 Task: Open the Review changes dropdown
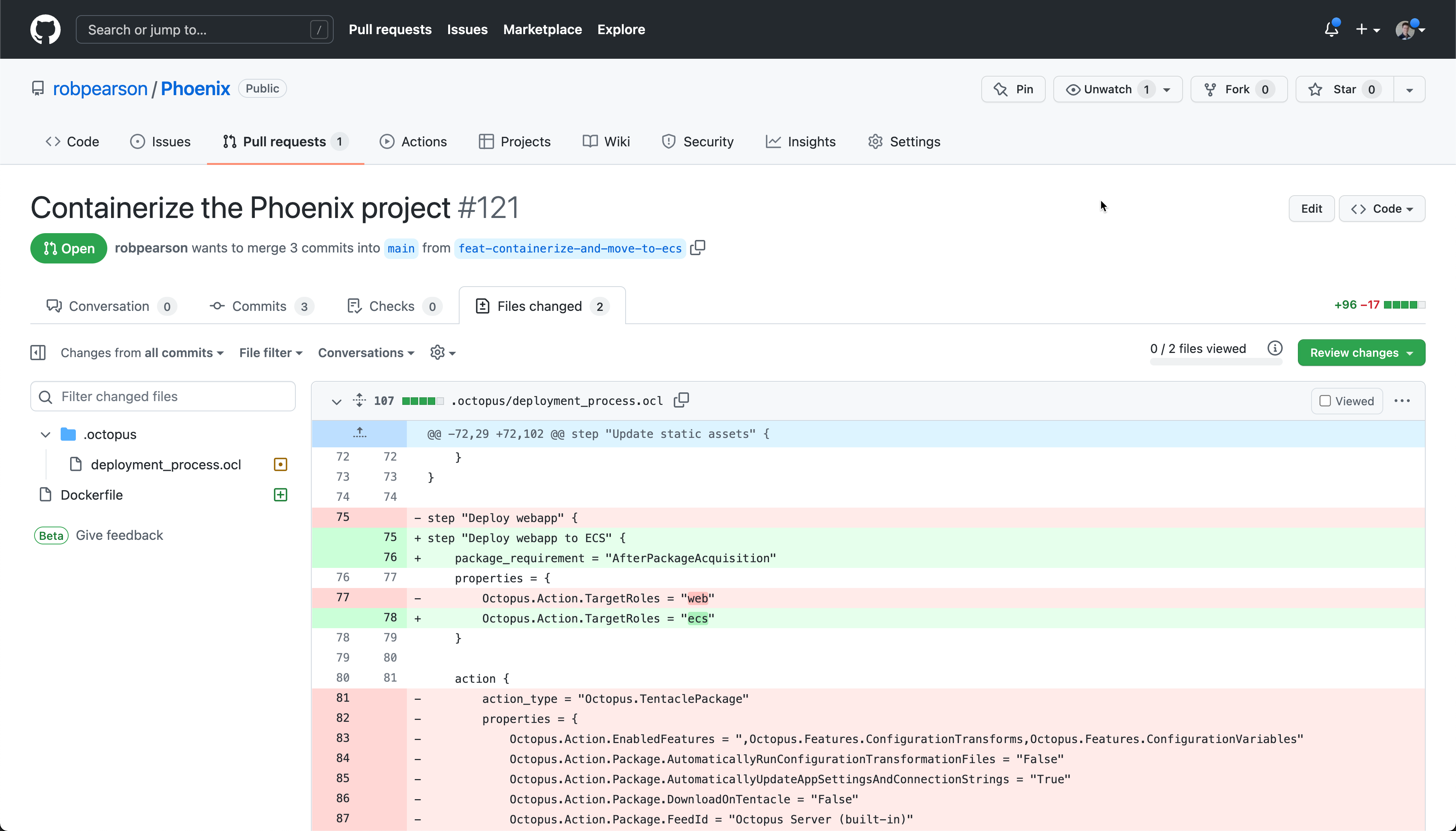tap(1361, 352)
